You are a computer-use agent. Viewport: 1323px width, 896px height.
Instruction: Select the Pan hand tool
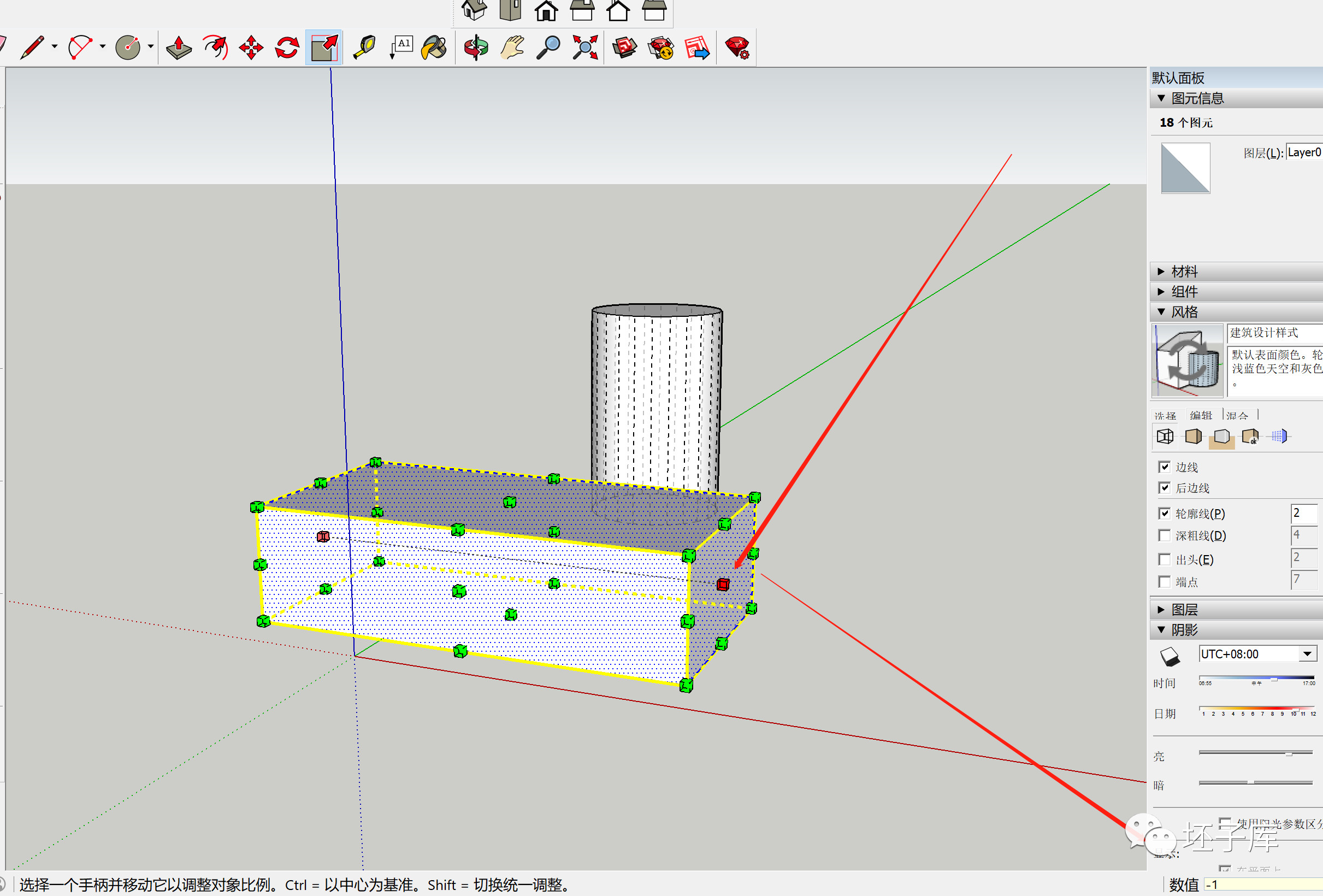[512, 47]
